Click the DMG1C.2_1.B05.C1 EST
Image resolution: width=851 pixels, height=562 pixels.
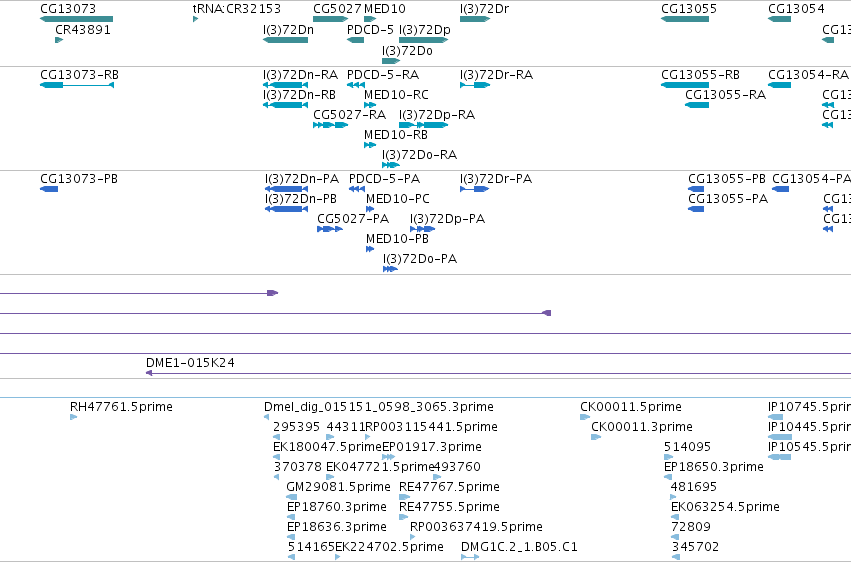[x=470, y=557]
